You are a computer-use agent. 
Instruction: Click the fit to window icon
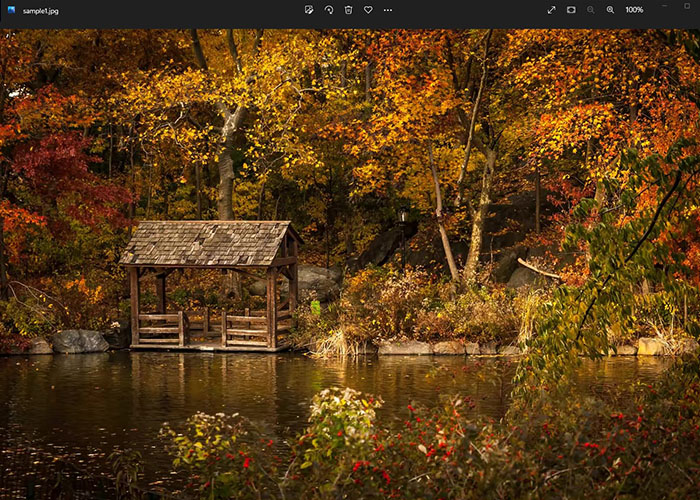click(x=571, y=10)
